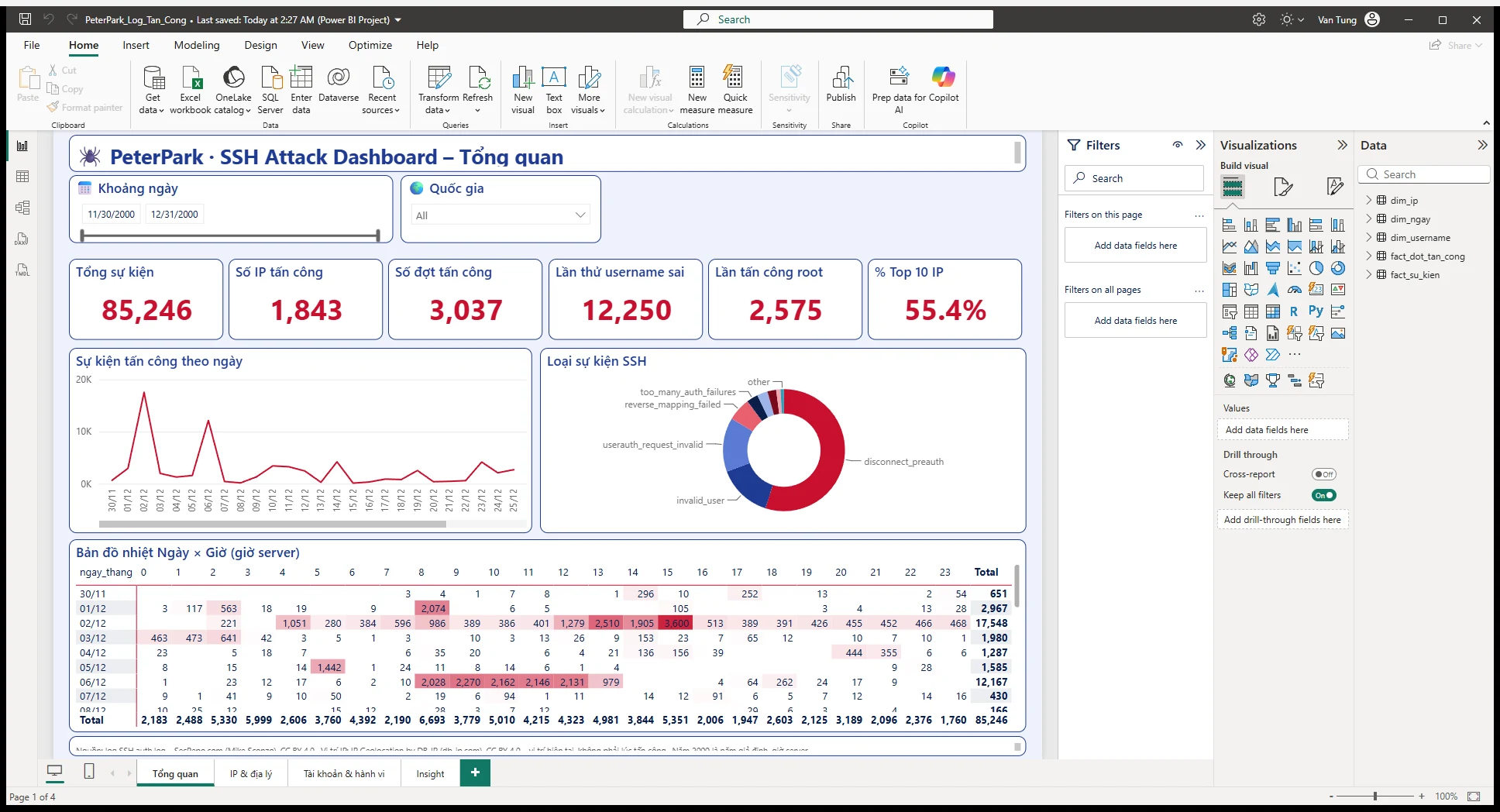The width and height of the screenshot is (1500, 812).
Task: Expand the dim_ngay table
Action: coord(1368,219)
